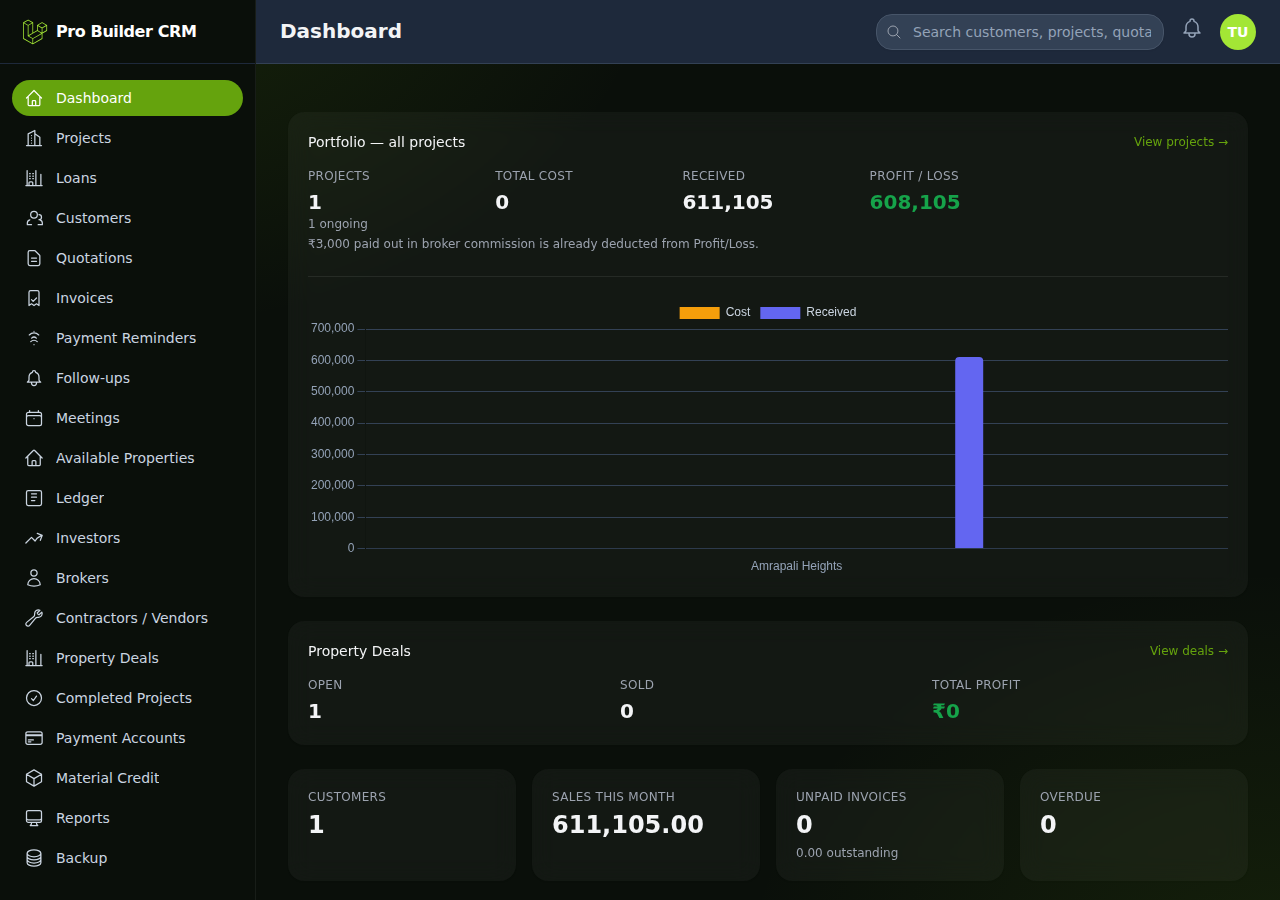Click the Pro Builder CRM logo icon
The height and width of the screenshot is (900, 1280).
35,31
